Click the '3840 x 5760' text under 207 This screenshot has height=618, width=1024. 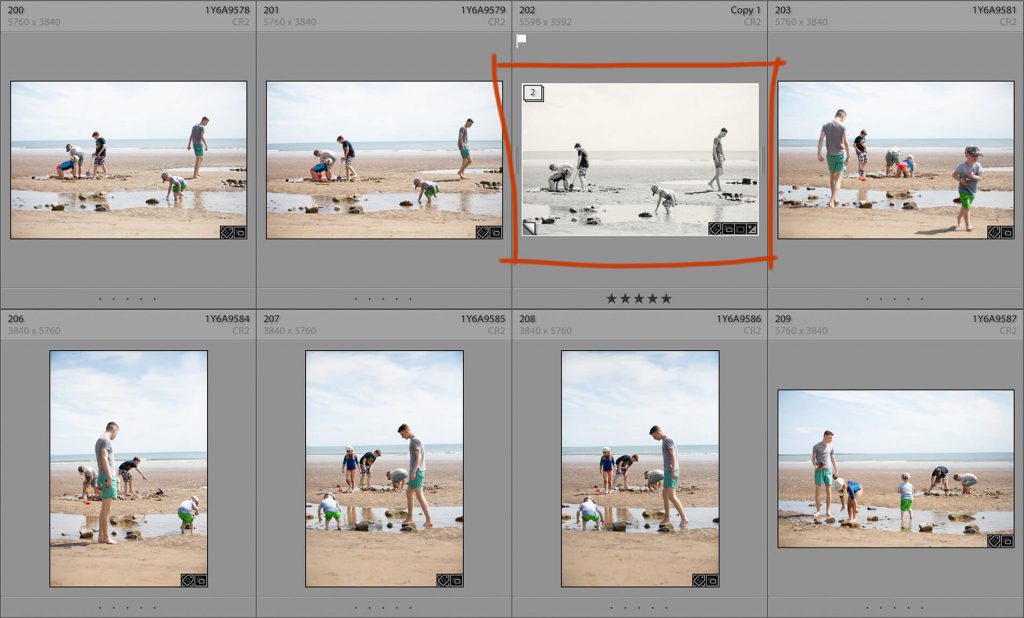[x=290, y=331]
